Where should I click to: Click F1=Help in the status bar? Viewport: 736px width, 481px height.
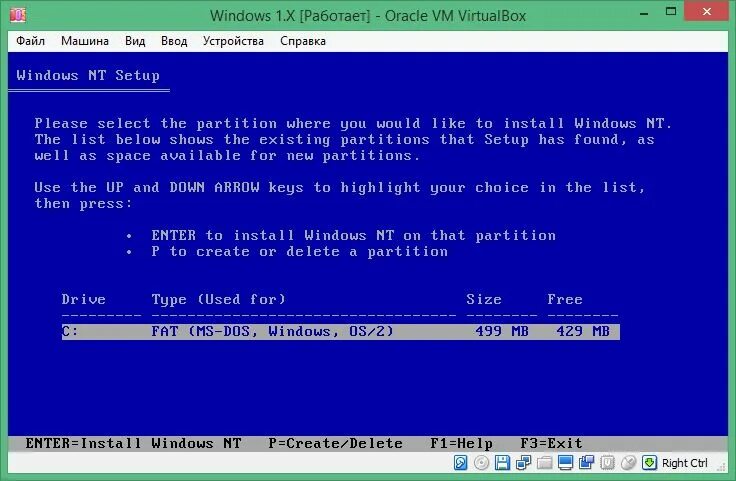coord(461,443)
